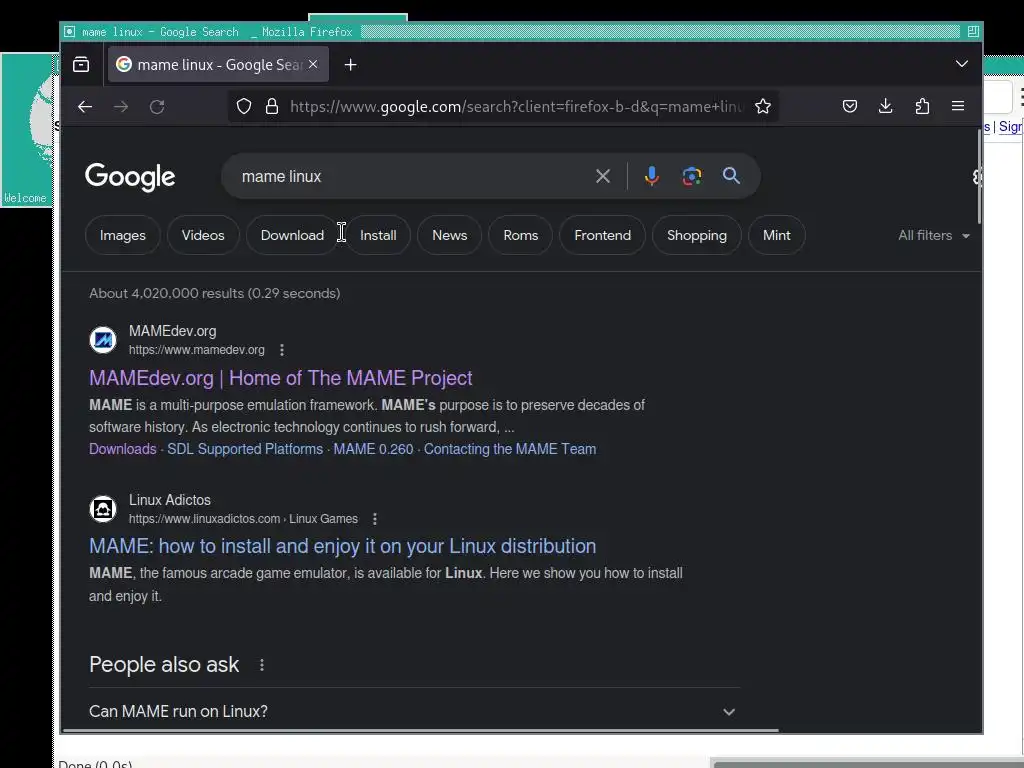The width and height of the screenshot is (1024, 768).
Task: Open MAME how to install Linux article
Action: (343, 546)
